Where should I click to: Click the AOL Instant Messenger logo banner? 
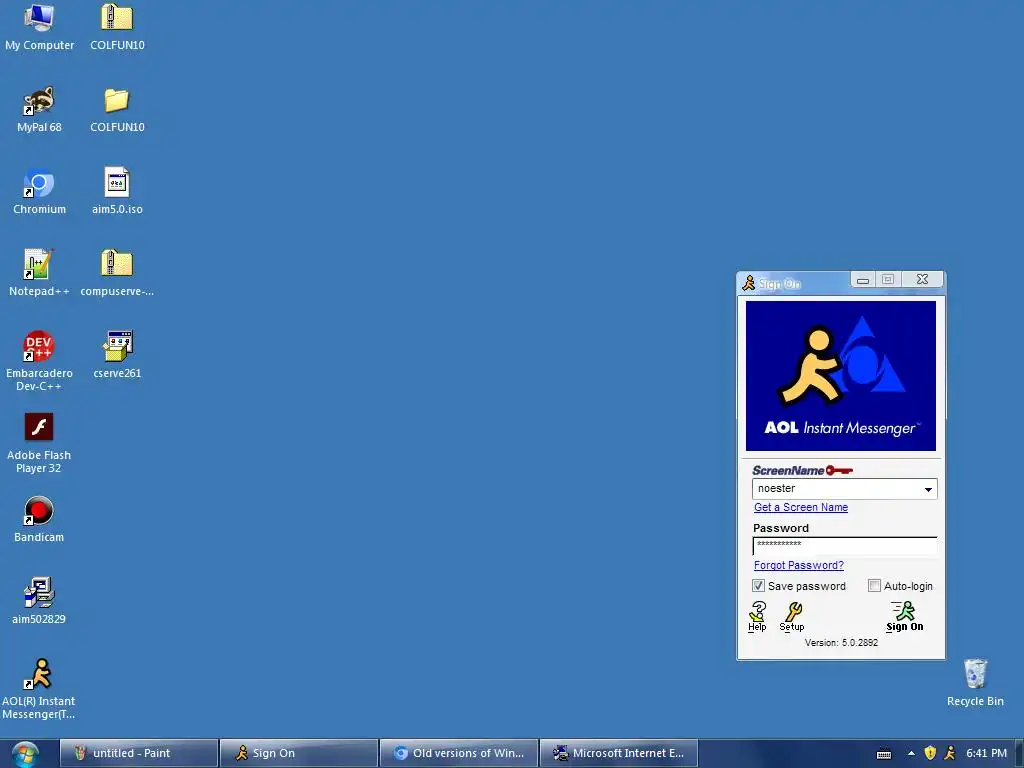(x=840, y=376)
